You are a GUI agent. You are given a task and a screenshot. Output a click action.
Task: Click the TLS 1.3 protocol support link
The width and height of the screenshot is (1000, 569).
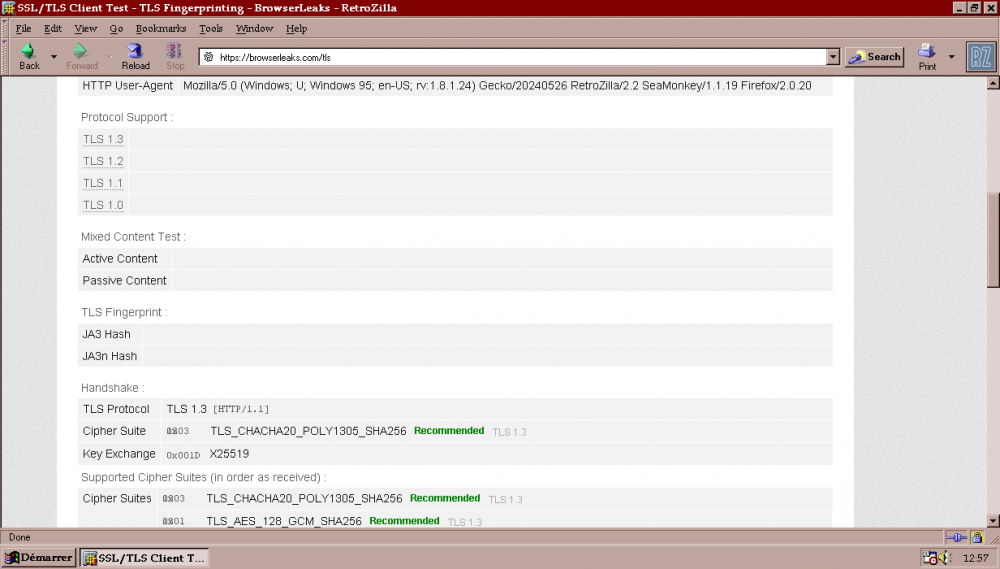click(103, 139)
